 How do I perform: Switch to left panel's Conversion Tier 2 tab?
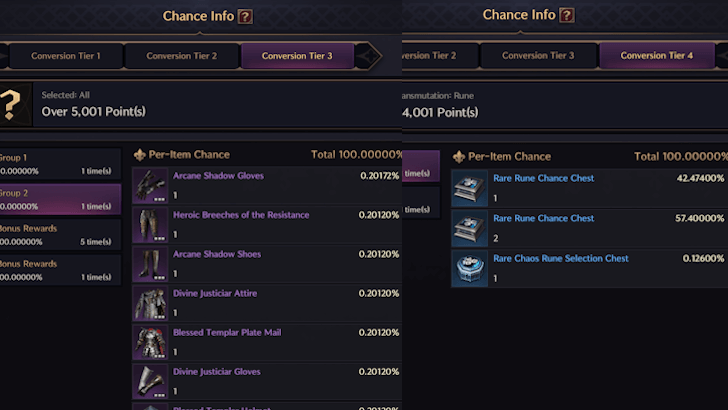point(181,56)
